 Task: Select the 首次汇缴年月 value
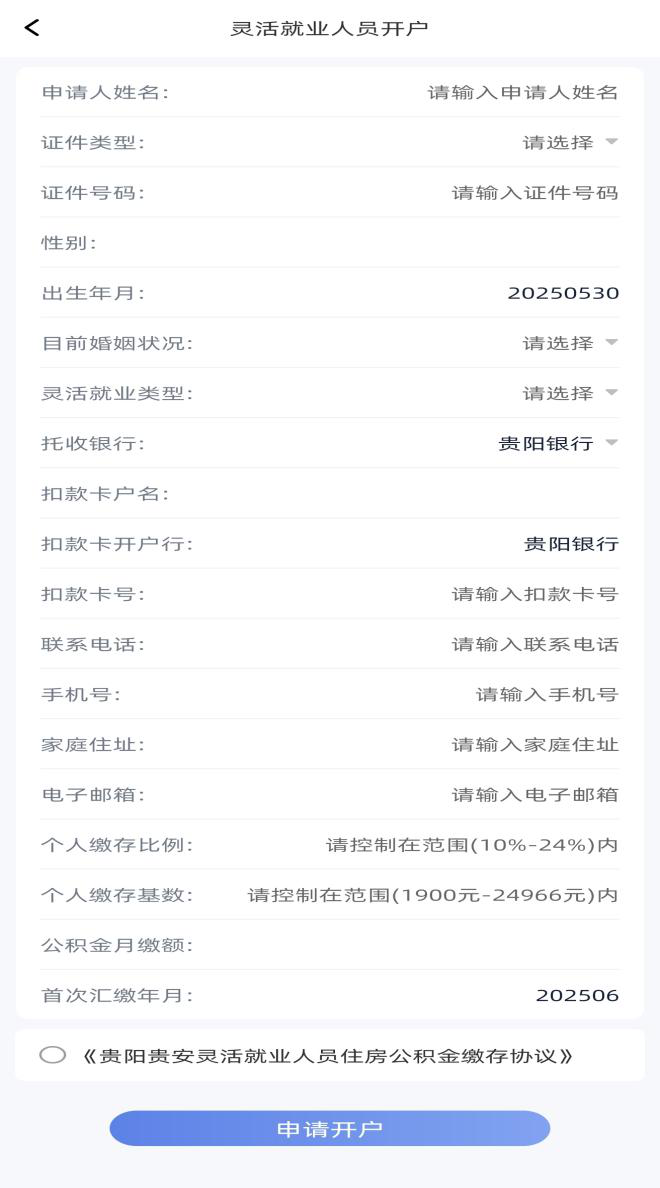click(x=577, y=995)
